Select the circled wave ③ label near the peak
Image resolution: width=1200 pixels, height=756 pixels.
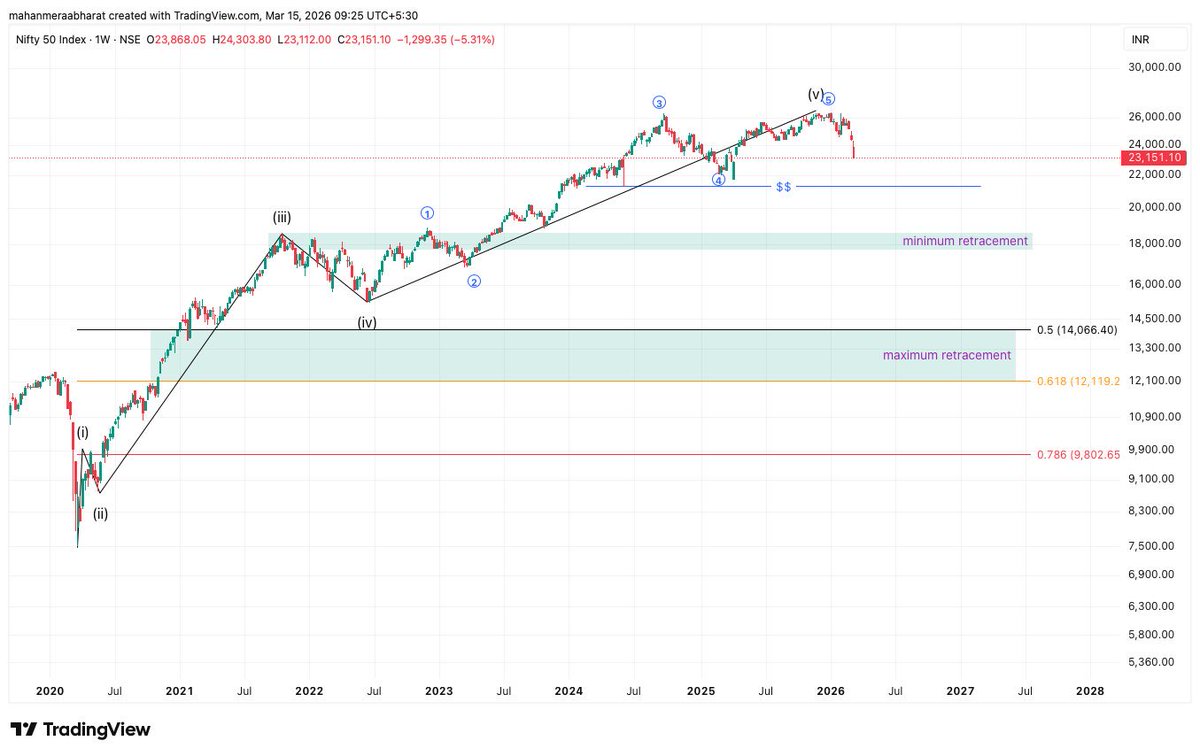coord(659,101)
